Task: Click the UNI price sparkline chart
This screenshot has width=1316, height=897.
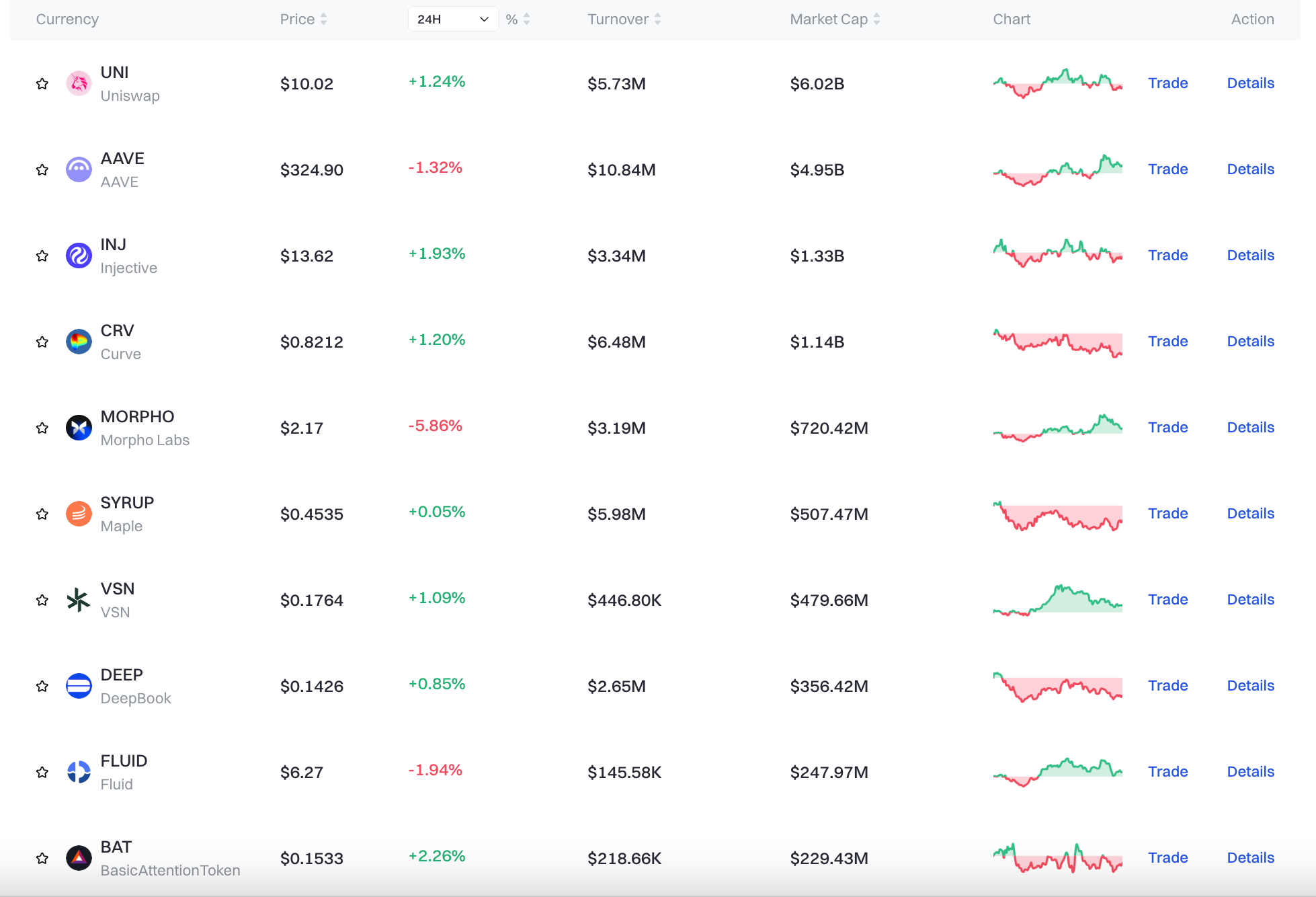Action: pos(1058,83)
